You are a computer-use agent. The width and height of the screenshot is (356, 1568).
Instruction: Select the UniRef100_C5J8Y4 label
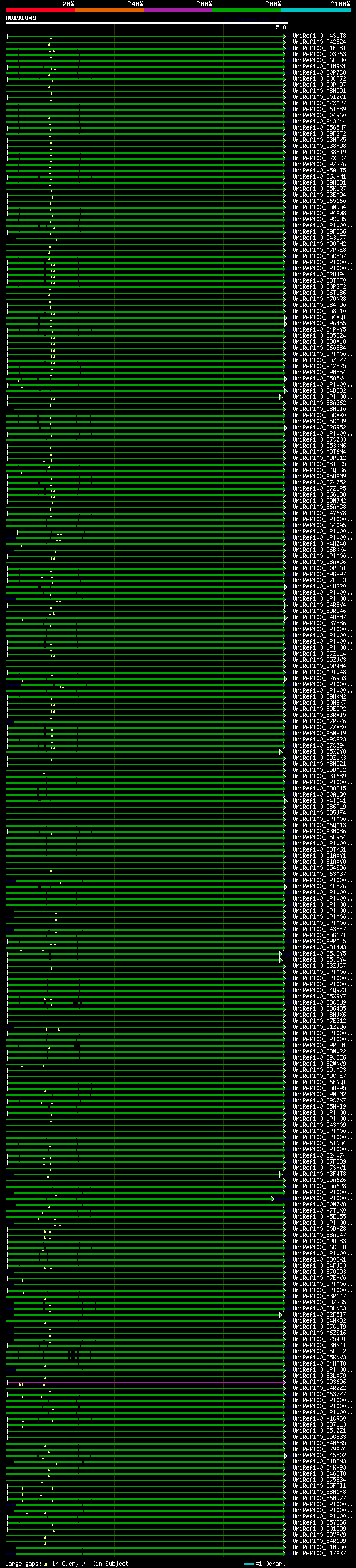click(x=319, y=960)
